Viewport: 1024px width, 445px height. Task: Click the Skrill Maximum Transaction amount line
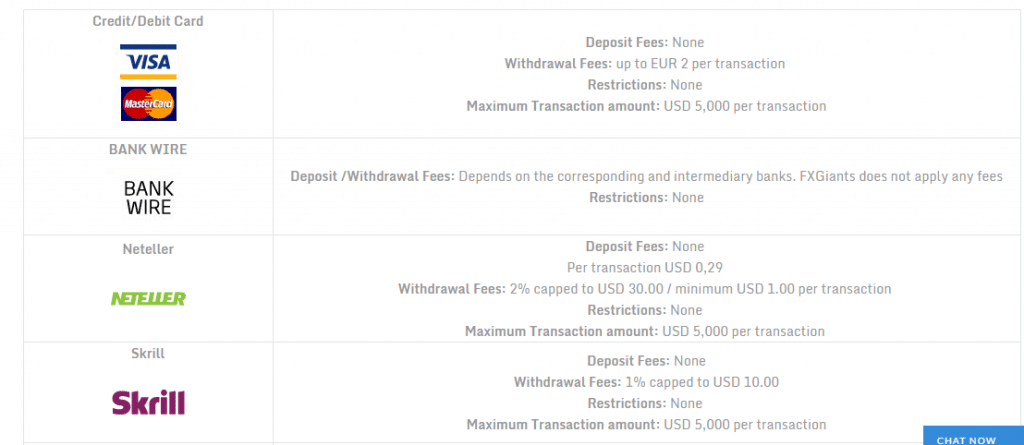(x=647, y=424)
